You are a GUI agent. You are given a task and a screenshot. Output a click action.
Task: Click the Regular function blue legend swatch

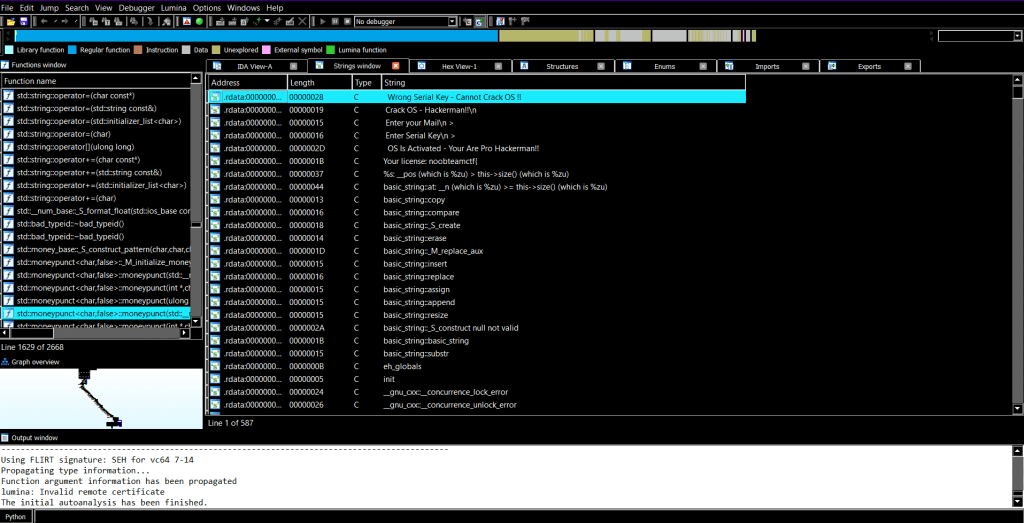coord(72,49)
